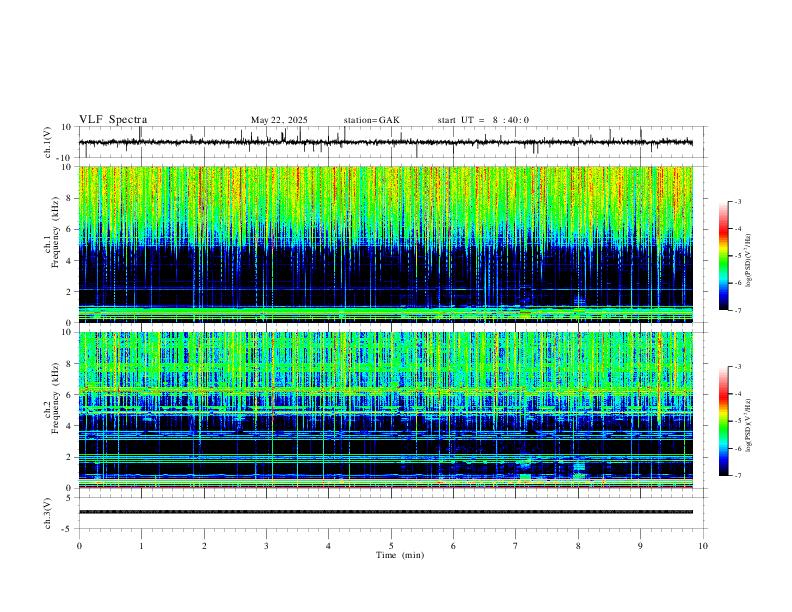Click the 'Time (min)' axis title
The width and height of the screenshot is (792, 612).
pos(400,555)
